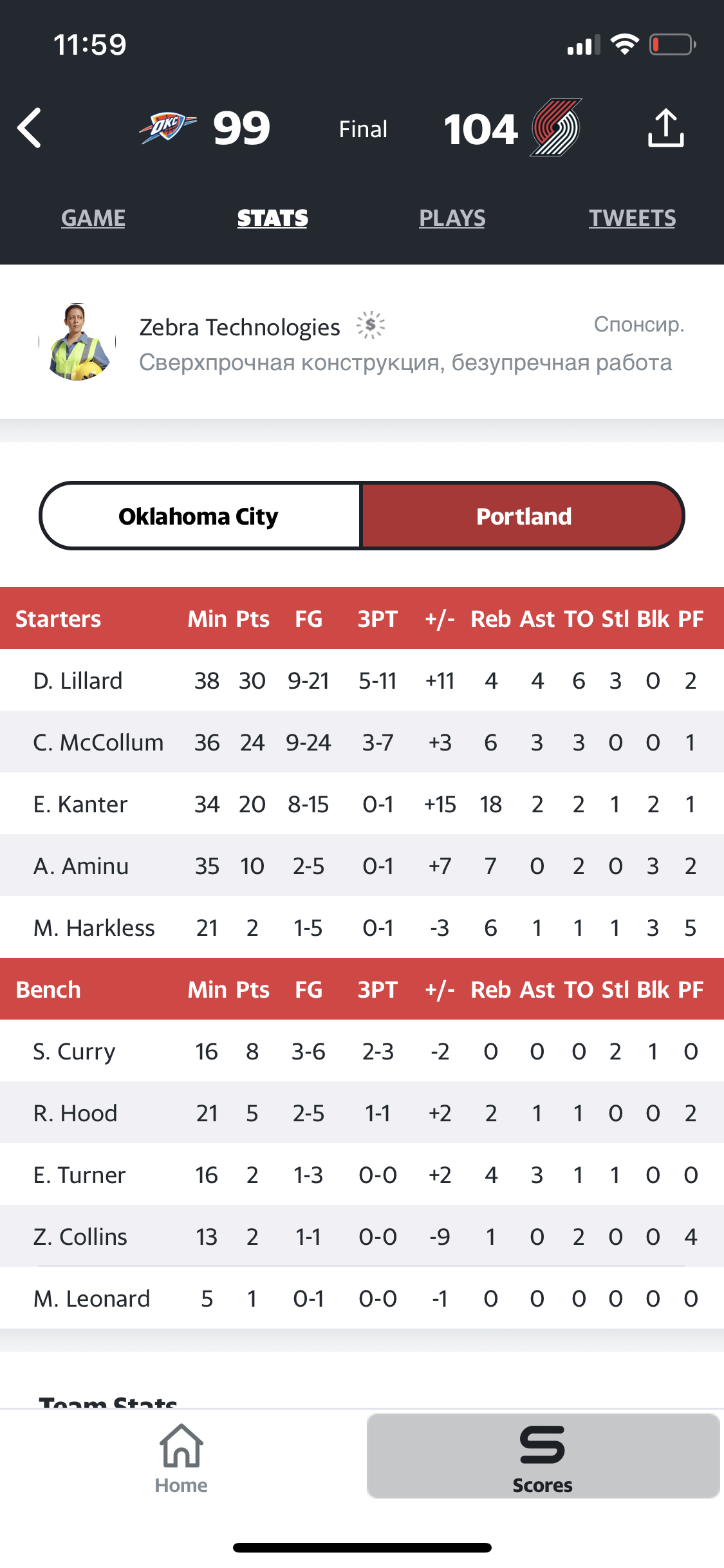Switch to the GAME tab
The image size is (724, 1568).
tap(93, 218)
